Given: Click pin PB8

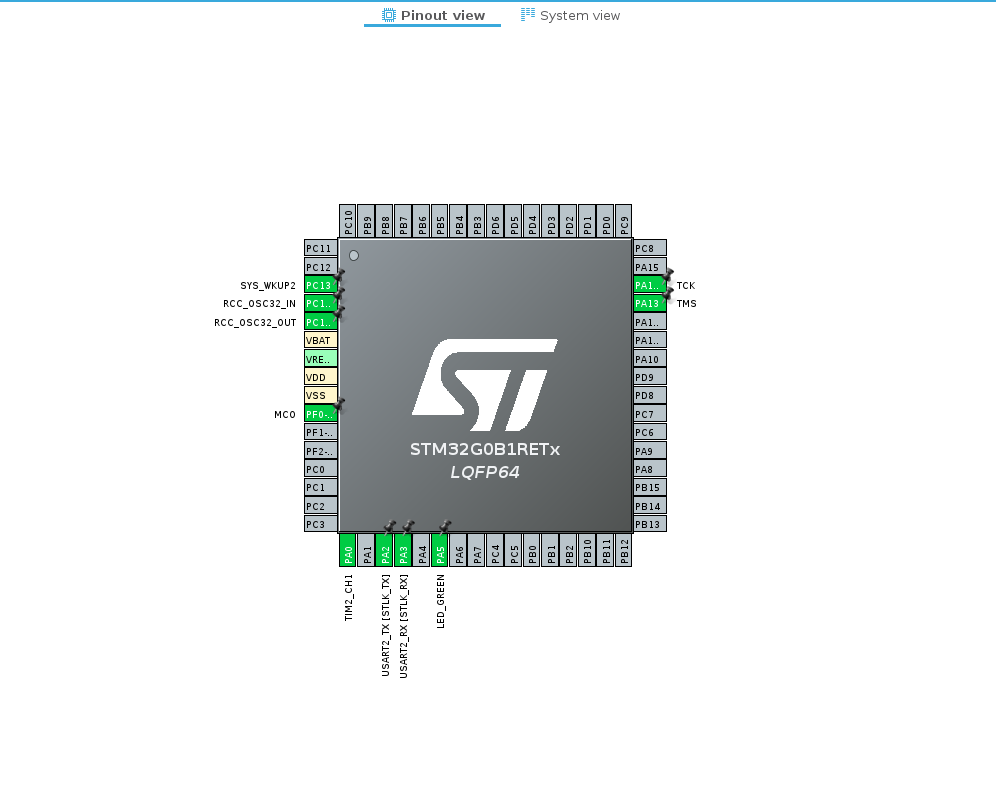Looking at the screenshot, I should pyautogui.click(x=384, y=221).
